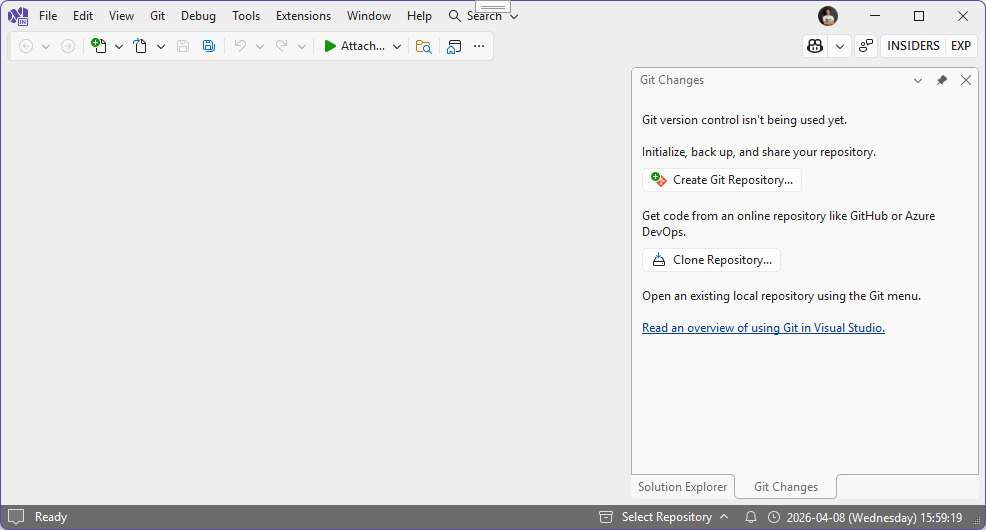This screenshot has width=986, height=530.
Task: Open the Tools menu
Action: pyautogui.click(x=246, y=16)
